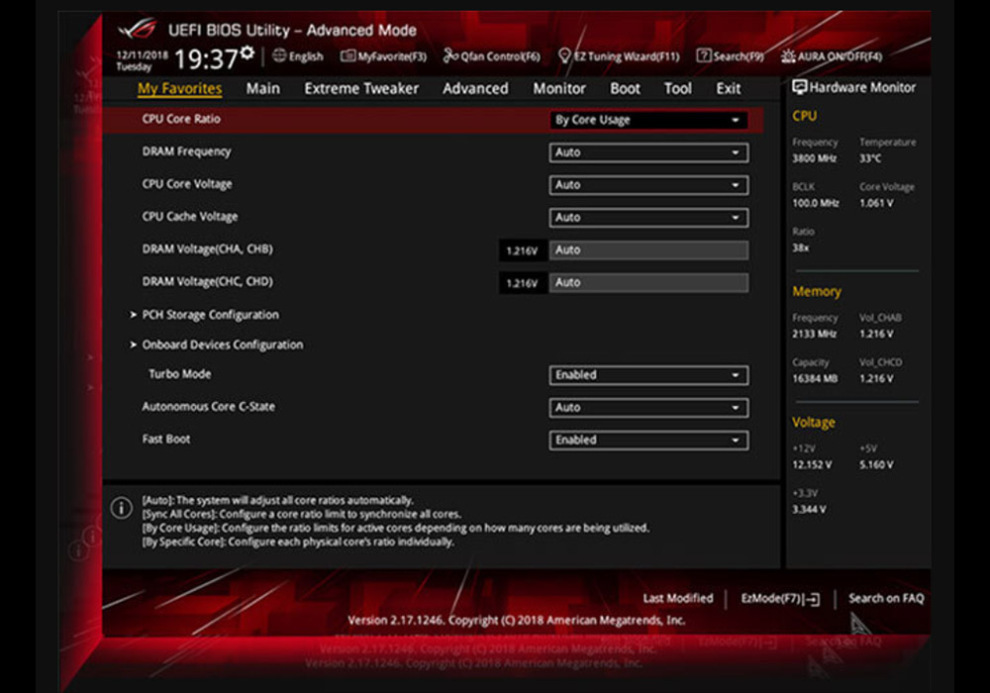Click the EzMode exit arrow icon

click(813, 599)
